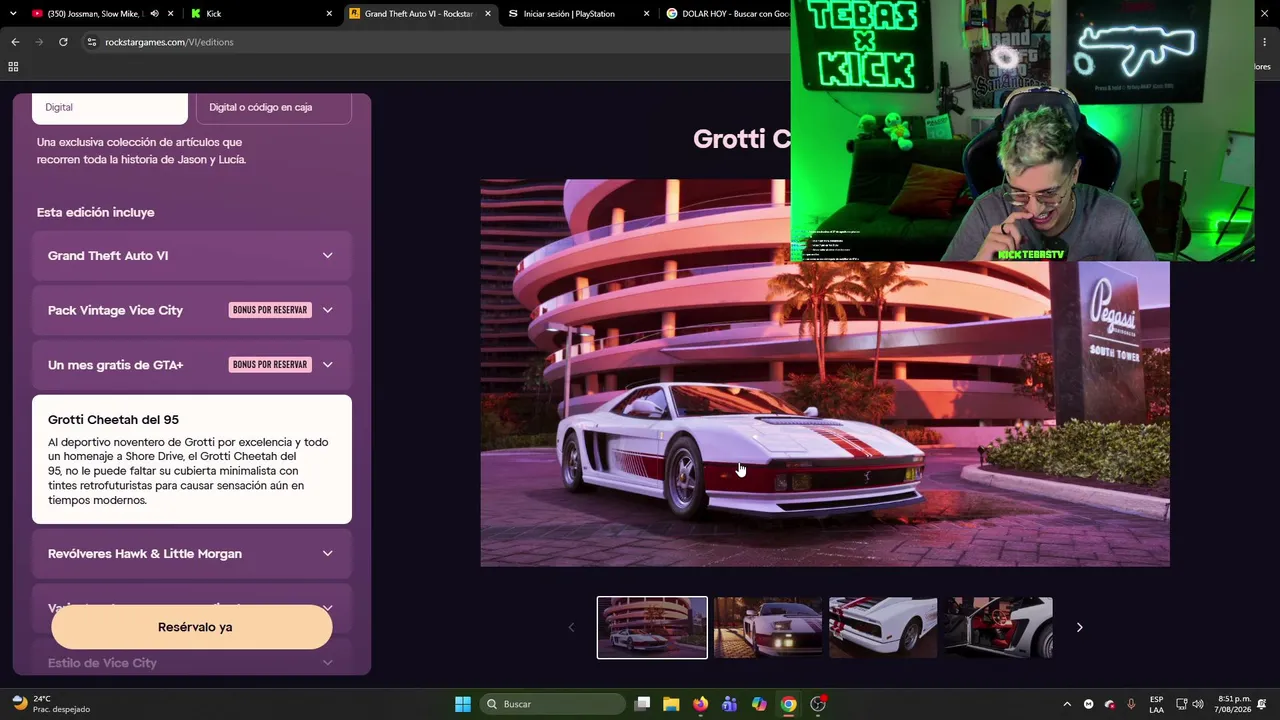Image resolution: width=1280 pixels, height=720 pixels.
Task: Open Task View on the taskbar
Action: [643, 704]
